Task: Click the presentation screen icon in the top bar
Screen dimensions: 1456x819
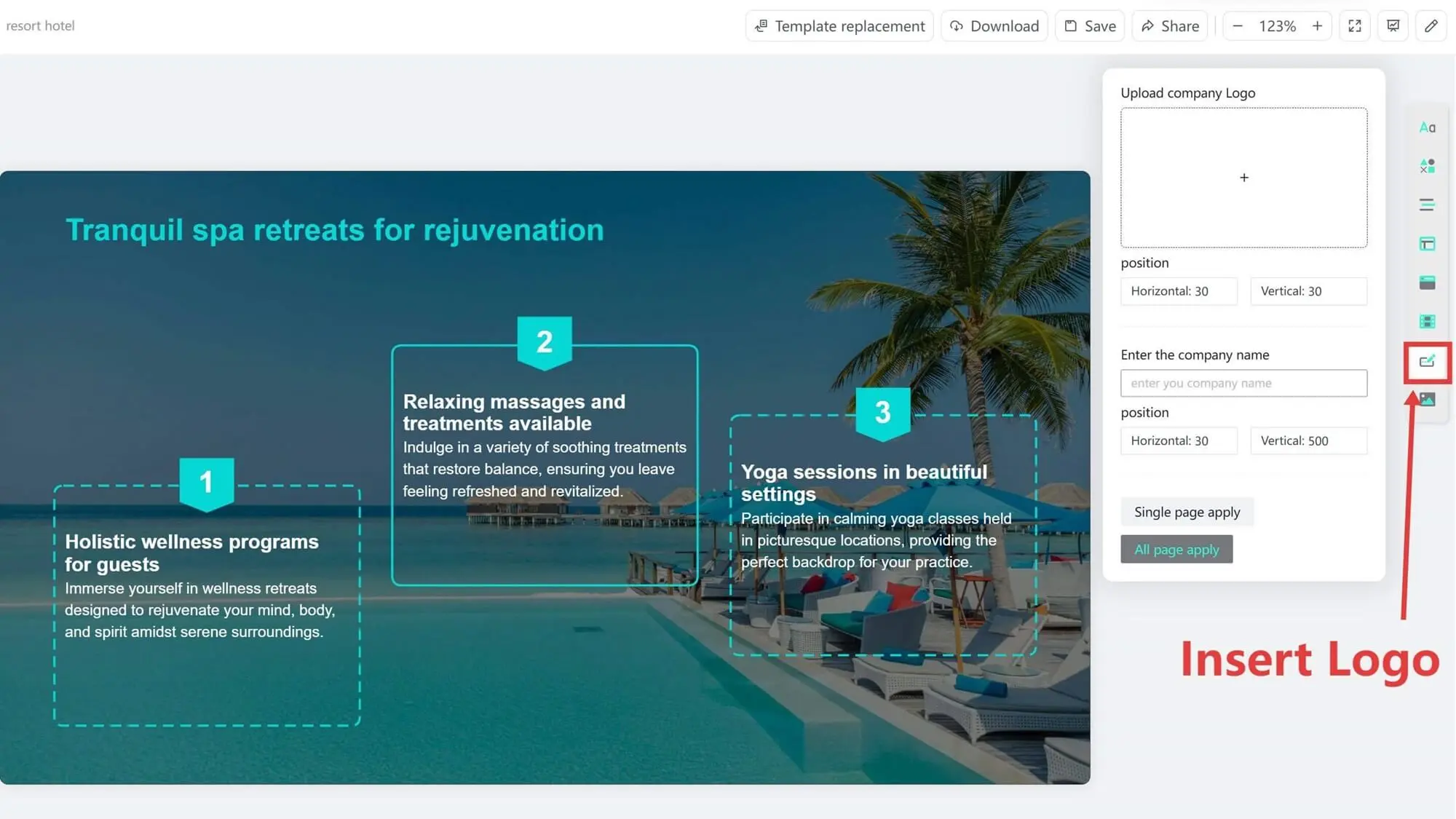Action: click(x=1393, y=26)
